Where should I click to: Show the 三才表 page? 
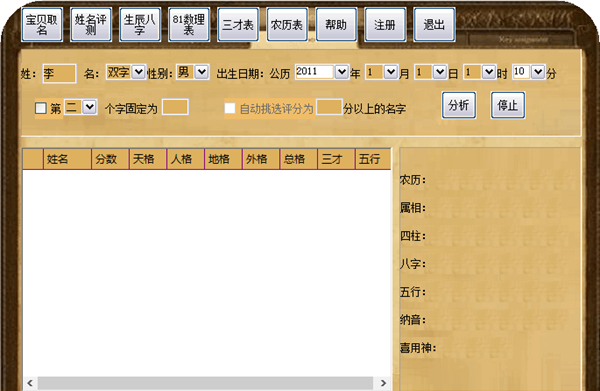tap(238, 24)
